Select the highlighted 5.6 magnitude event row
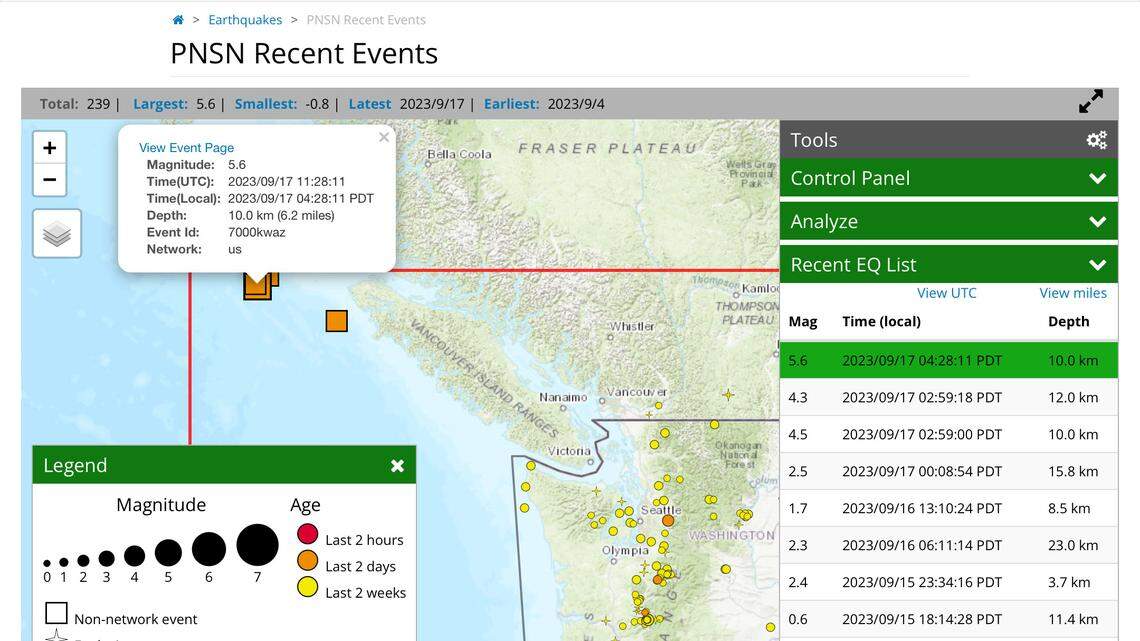 [x=948, y=360]
